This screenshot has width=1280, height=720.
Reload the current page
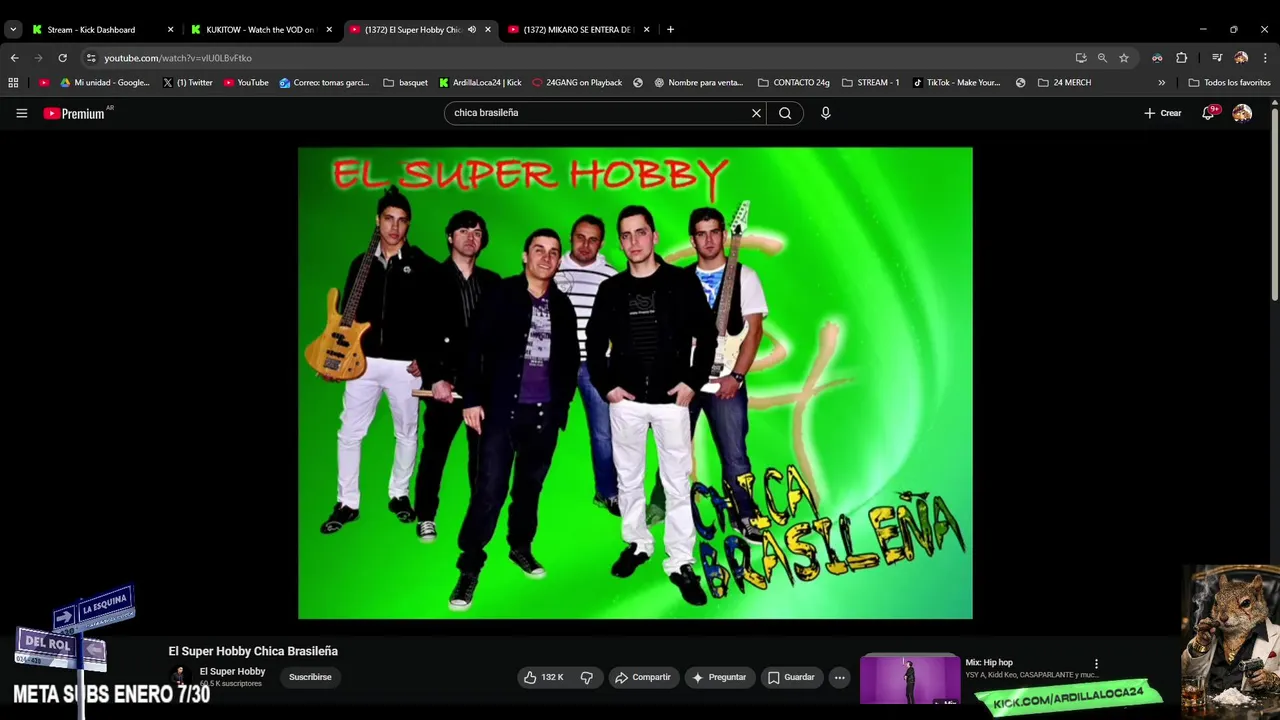click(x=62, y=58)
